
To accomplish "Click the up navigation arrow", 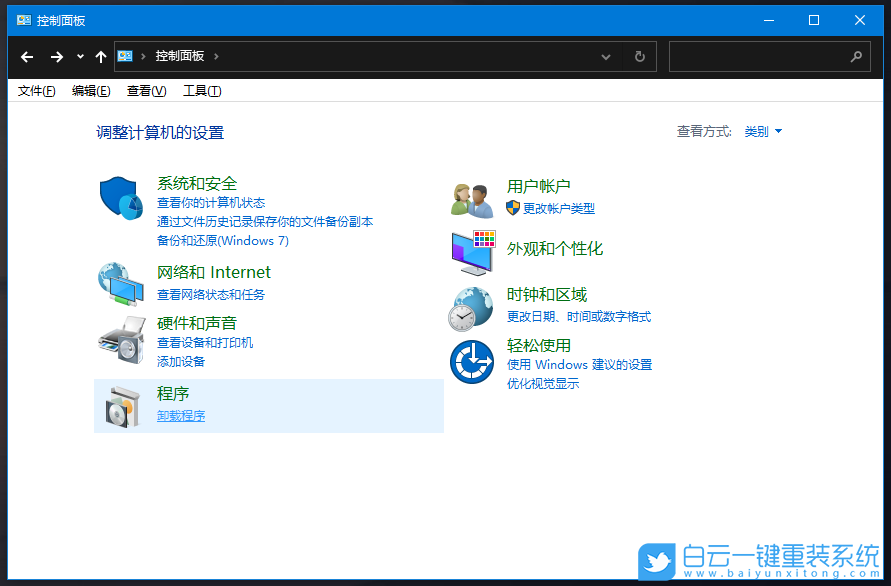I will click(x=100, y=57).
